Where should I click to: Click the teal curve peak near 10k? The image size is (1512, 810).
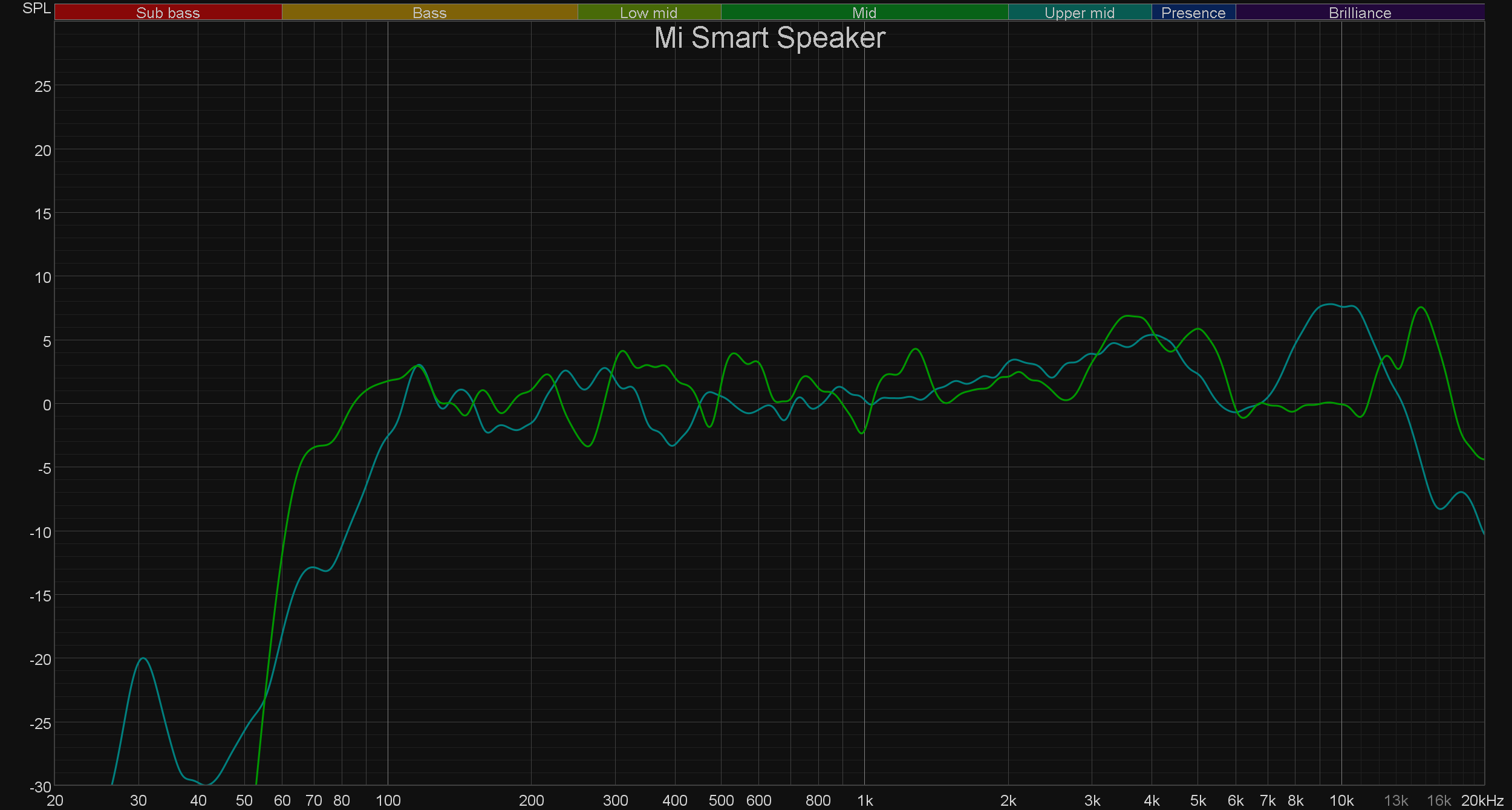(1329, 304)
